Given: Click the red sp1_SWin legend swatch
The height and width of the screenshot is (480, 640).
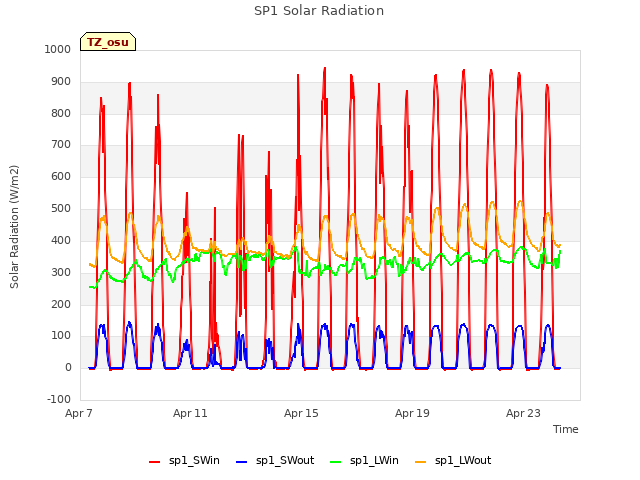Looking at the screenshot, I should coord(155,462).
